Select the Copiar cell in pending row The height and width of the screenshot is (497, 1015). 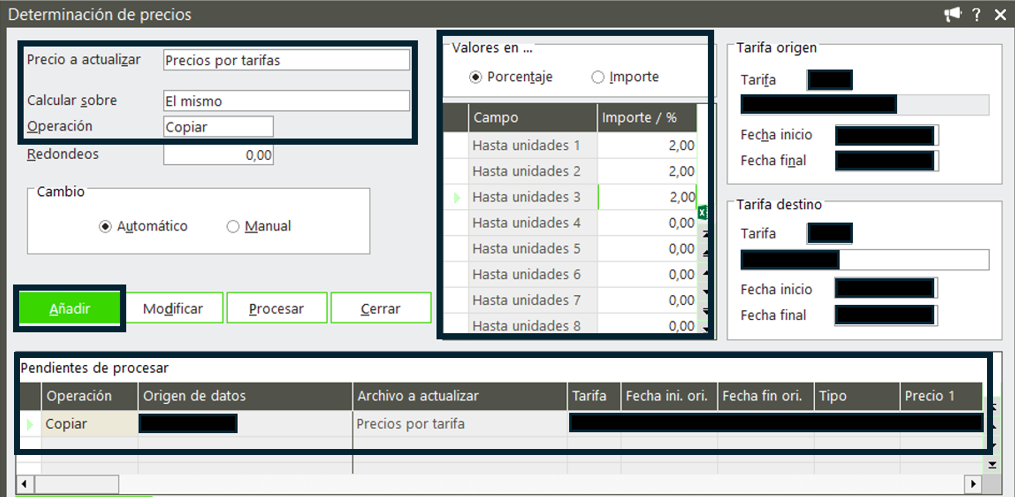coord(90,424)
